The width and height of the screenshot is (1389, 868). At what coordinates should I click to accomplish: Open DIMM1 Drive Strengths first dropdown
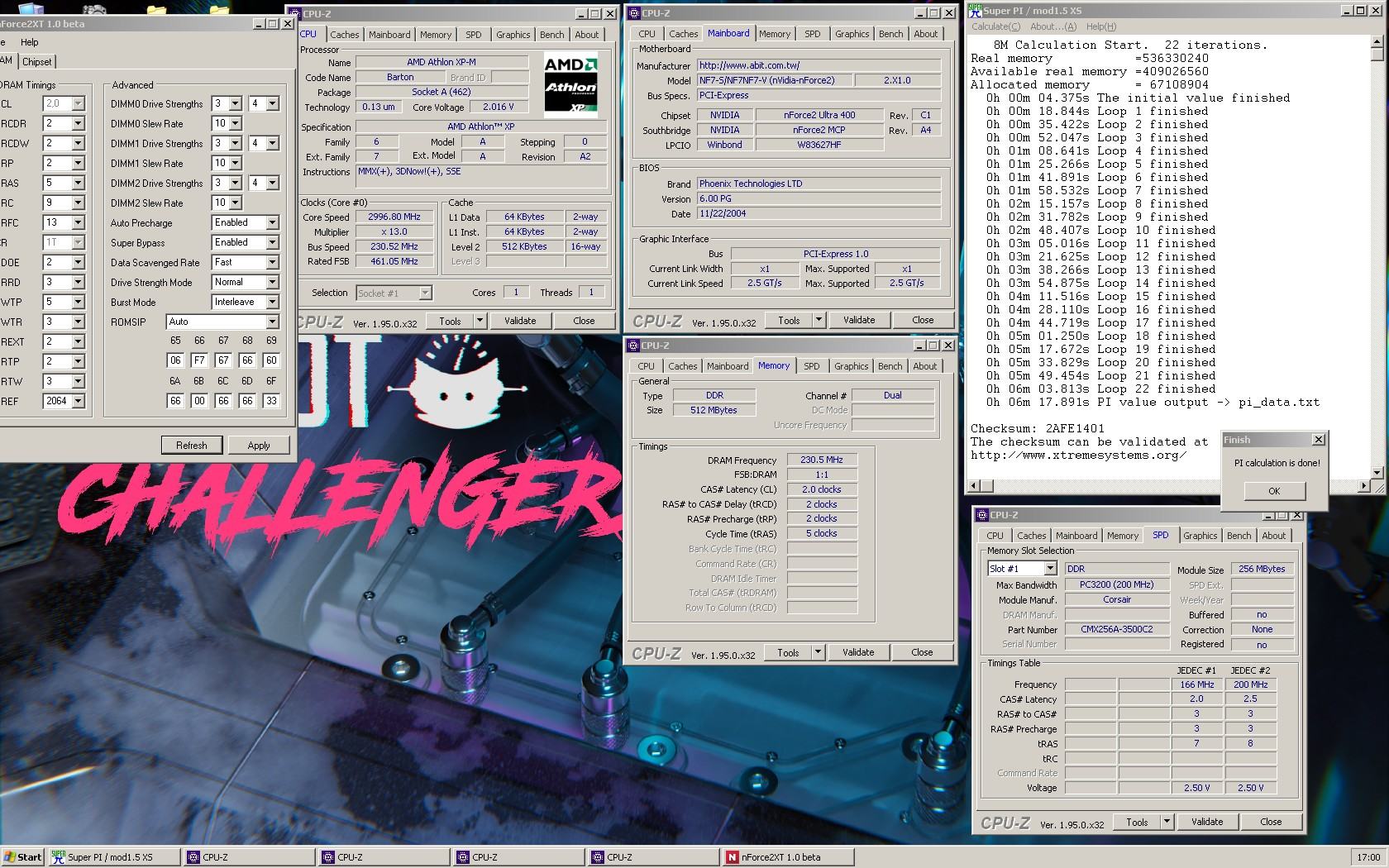[235, 144]
